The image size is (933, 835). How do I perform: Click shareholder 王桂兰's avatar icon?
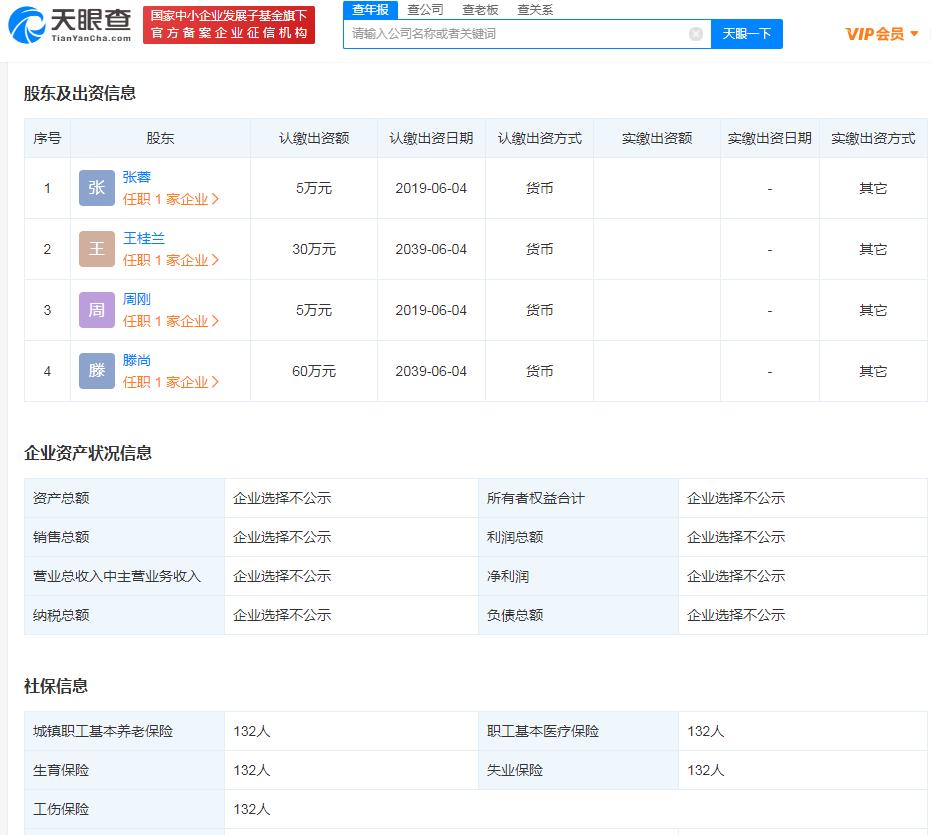pyautogui.click(x=96, y=248)
